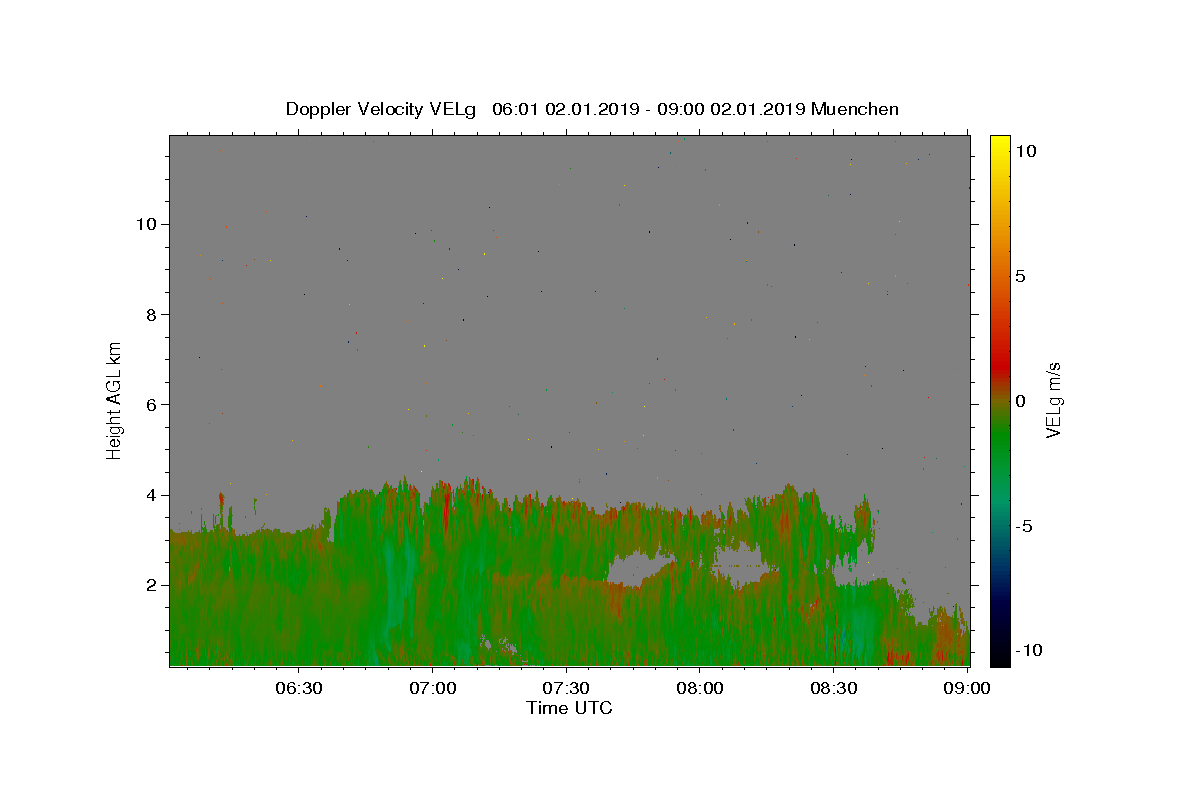Click the height tick label 10

pos(147,224)
